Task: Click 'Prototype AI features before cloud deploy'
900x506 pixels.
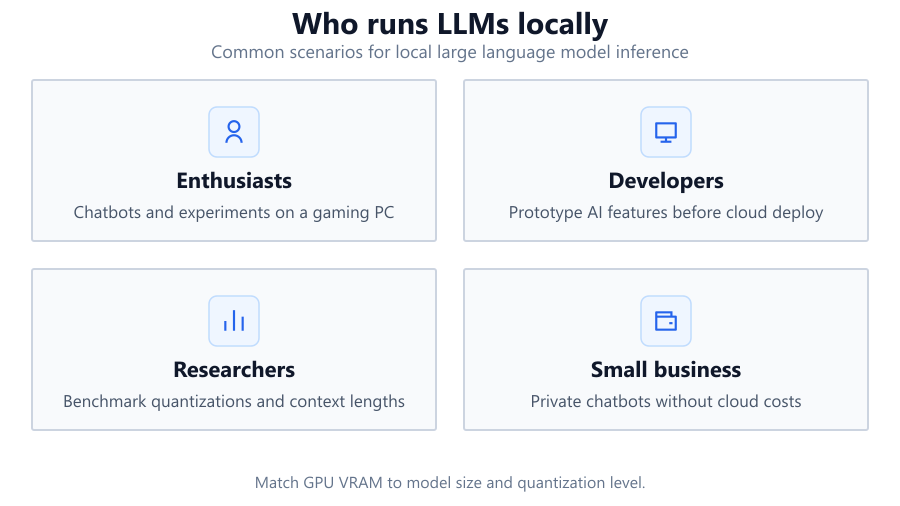Action: click(x=666, y=212)
